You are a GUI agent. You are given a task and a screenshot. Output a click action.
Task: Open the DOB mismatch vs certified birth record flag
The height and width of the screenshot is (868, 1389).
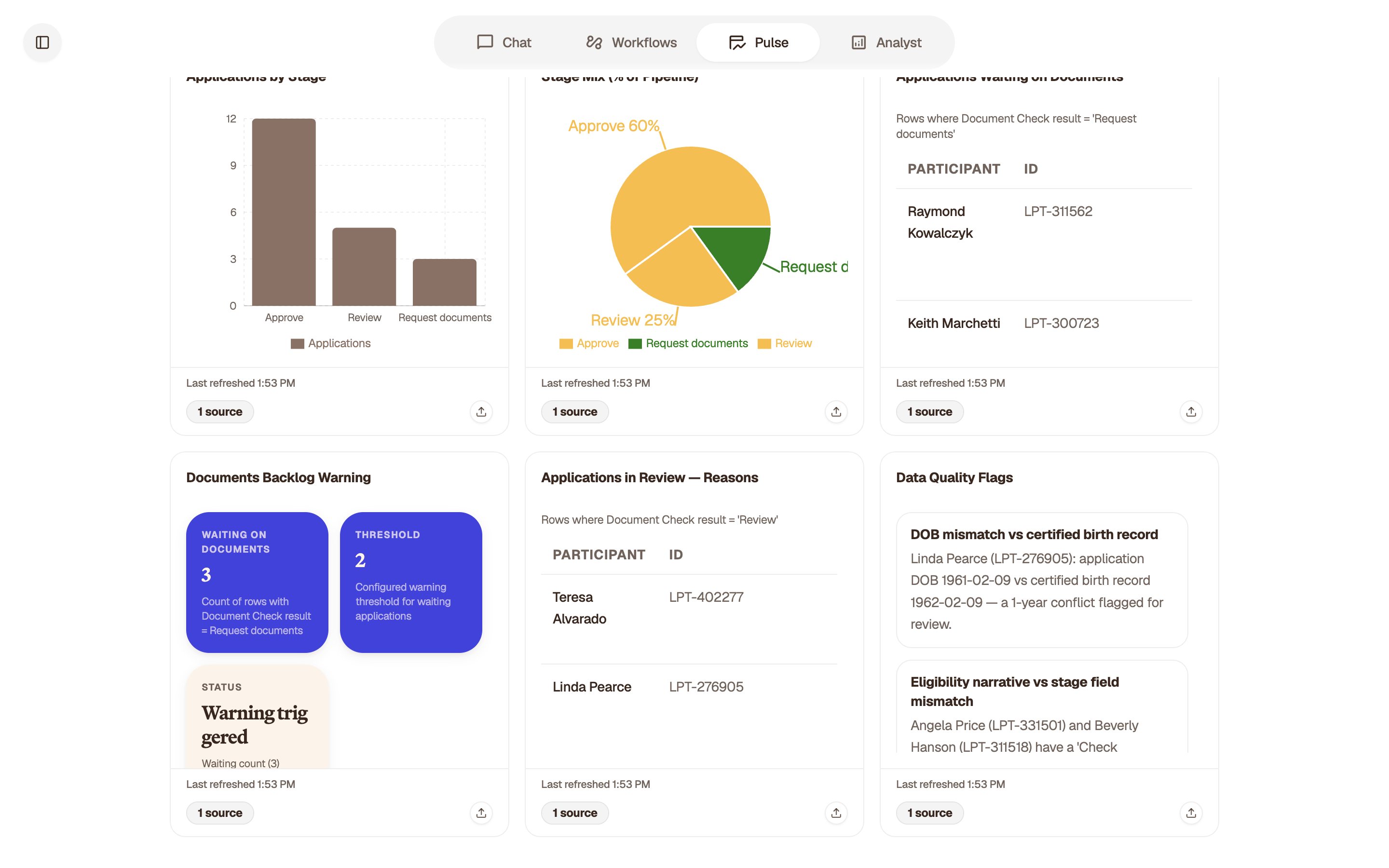(x=1042, y=580)
